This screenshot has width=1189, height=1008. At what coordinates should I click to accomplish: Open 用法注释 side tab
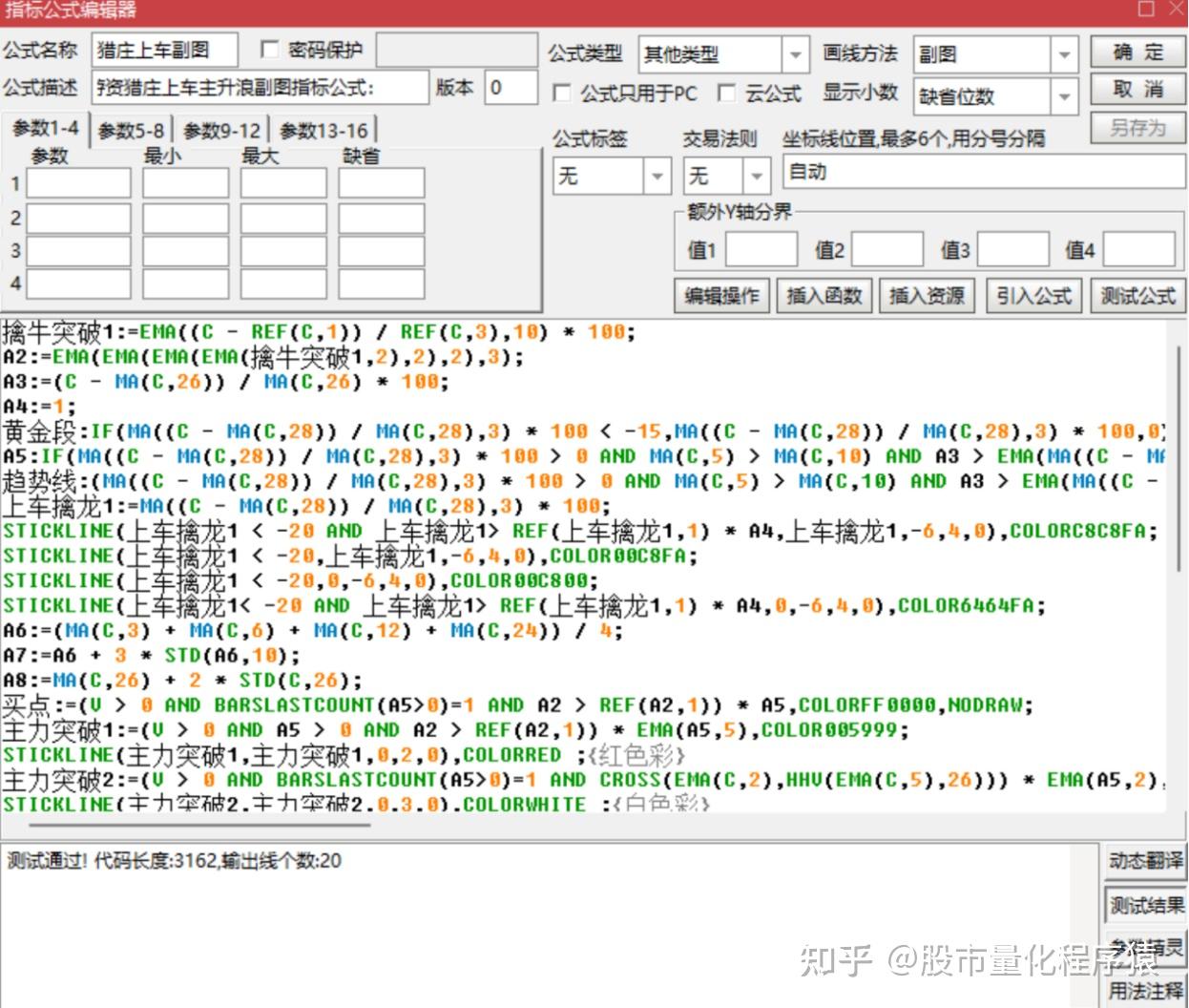(1146, 990)
